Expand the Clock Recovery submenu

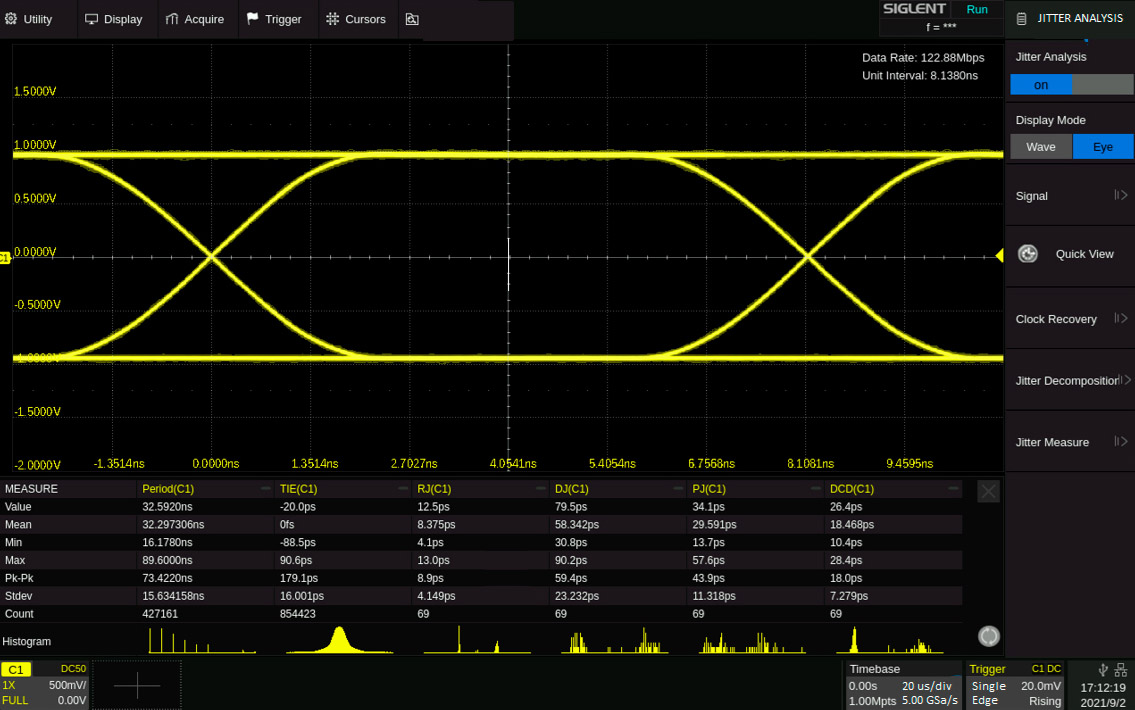pyautogui.click(x=1070, y=319)
